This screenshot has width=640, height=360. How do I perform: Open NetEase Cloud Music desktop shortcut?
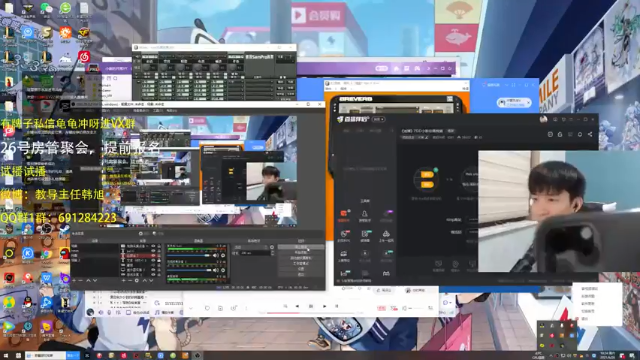[84, 57]
